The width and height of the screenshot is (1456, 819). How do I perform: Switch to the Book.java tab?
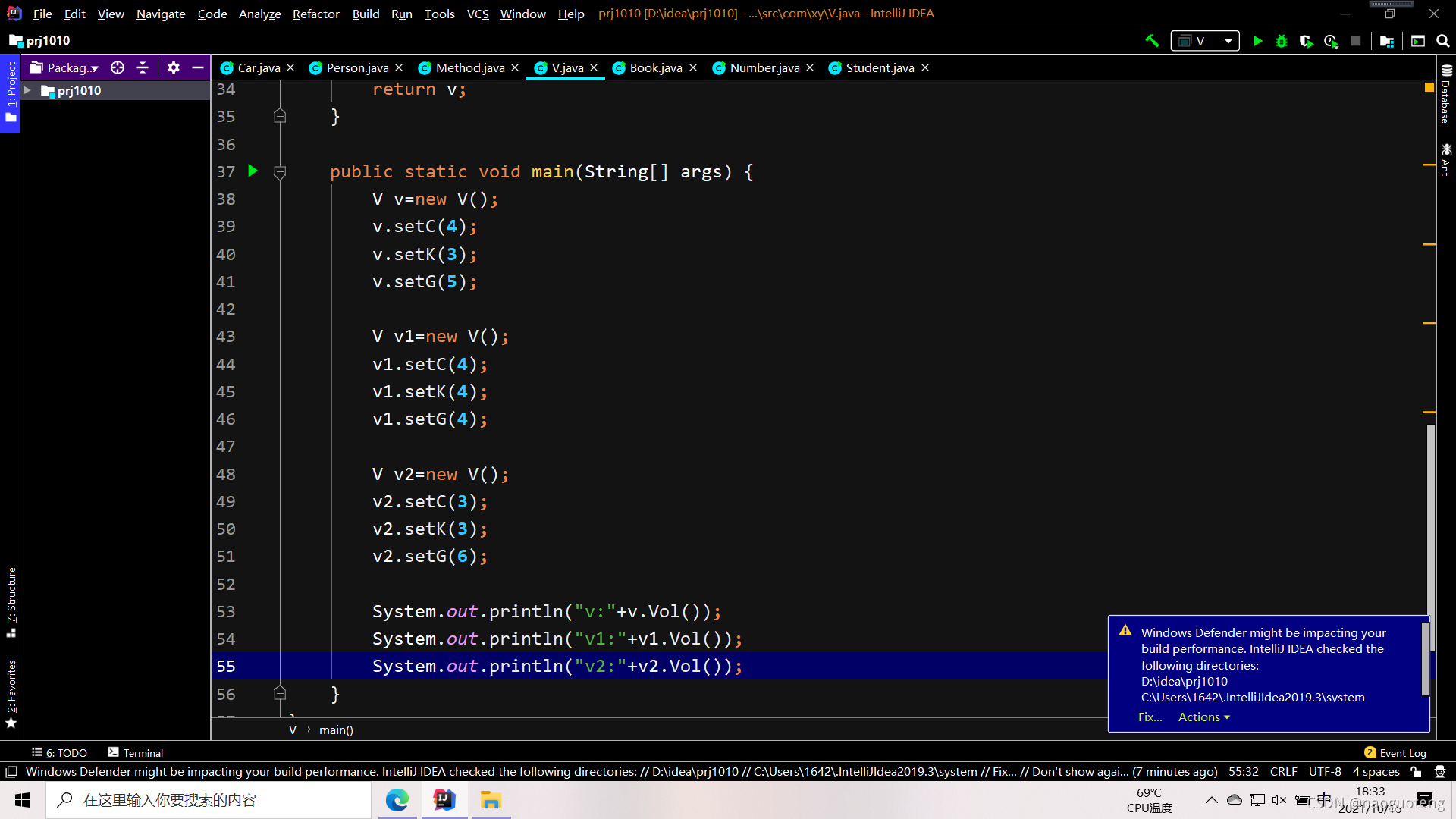pos(655,67)
